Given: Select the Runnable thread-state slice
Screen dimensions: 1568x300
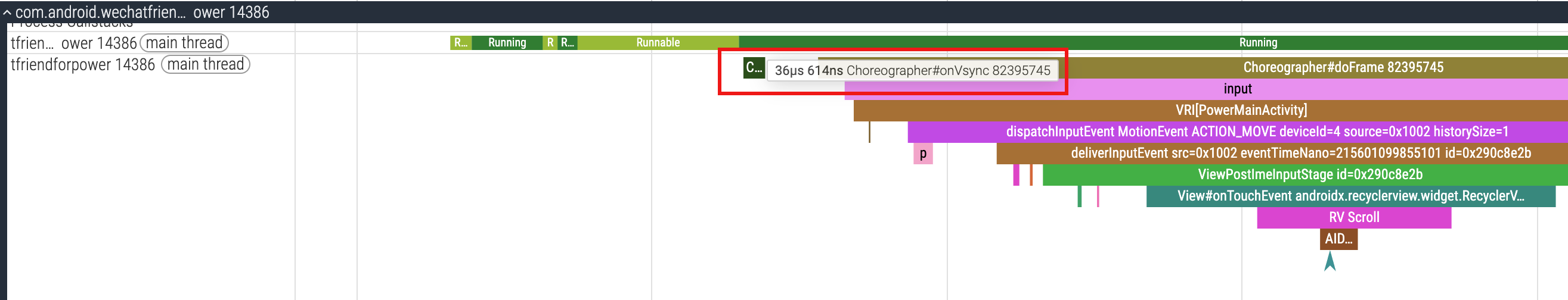Looking at the screenshot, I should [658, 42].
